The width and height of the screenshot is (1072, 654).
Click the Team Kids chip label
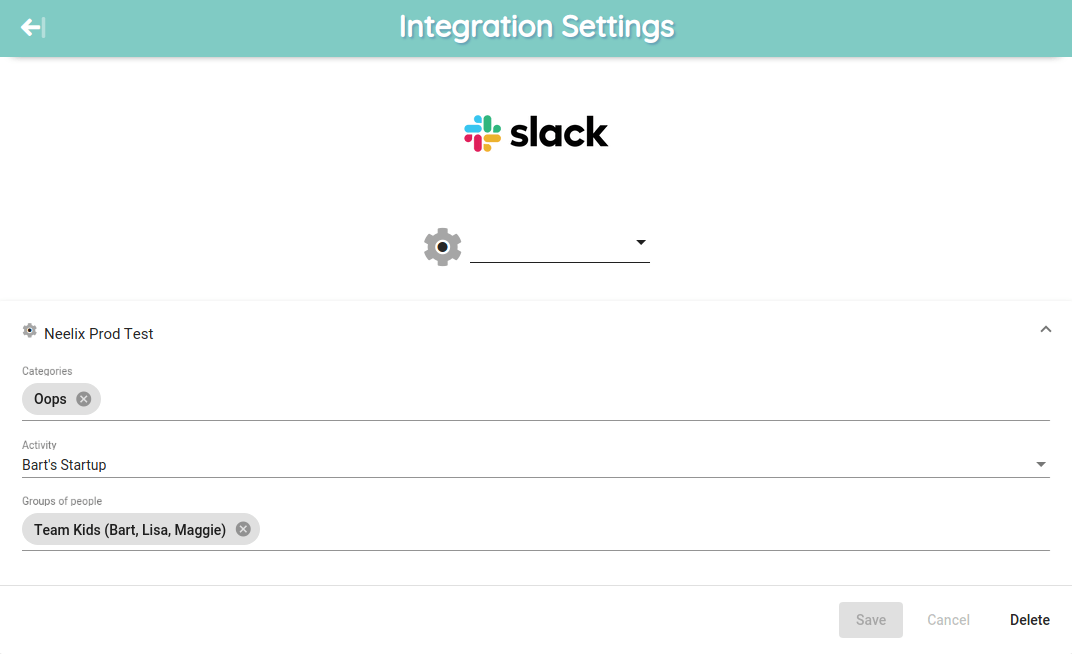[x=130, y=530]
